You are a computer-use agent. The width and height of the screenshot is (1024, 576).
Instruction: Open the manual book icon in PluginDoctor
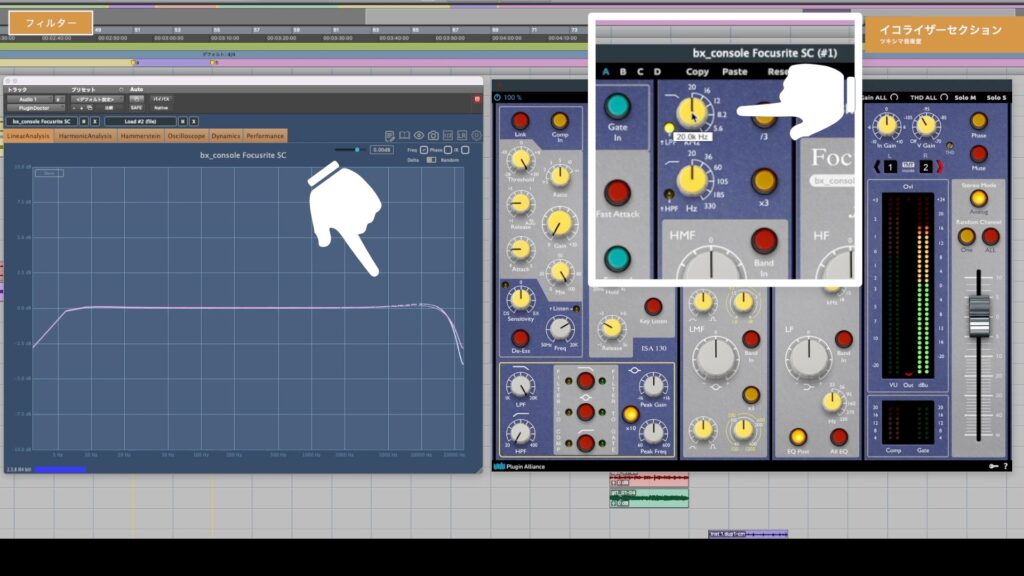coord(404,136)
